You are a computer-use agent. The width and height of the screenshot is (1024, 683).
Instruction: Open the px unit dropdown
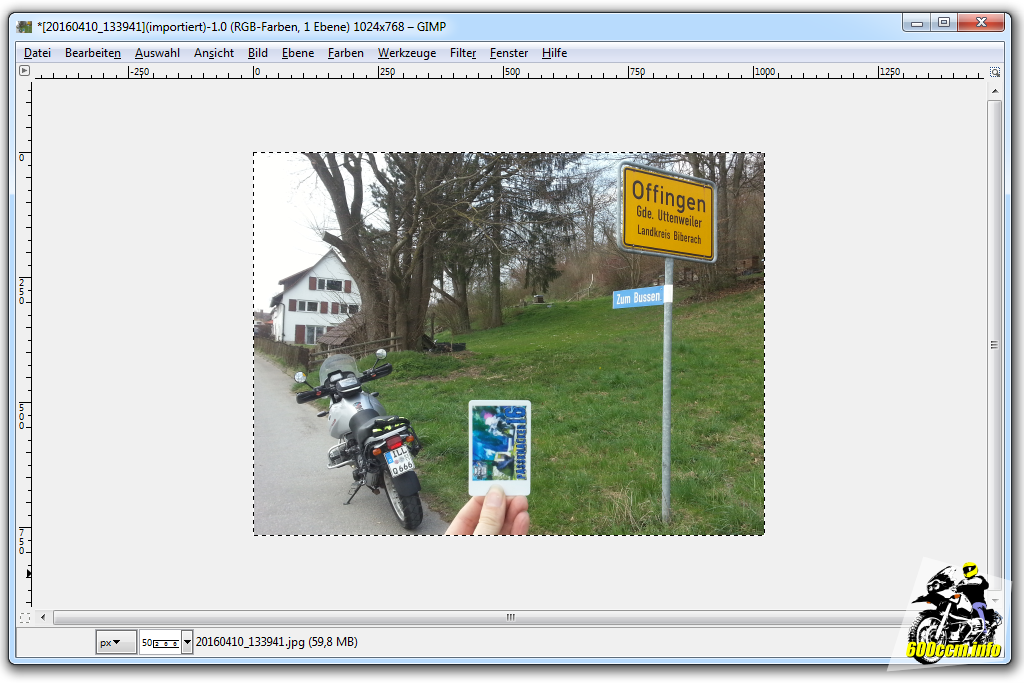click(x=116, y=642)
